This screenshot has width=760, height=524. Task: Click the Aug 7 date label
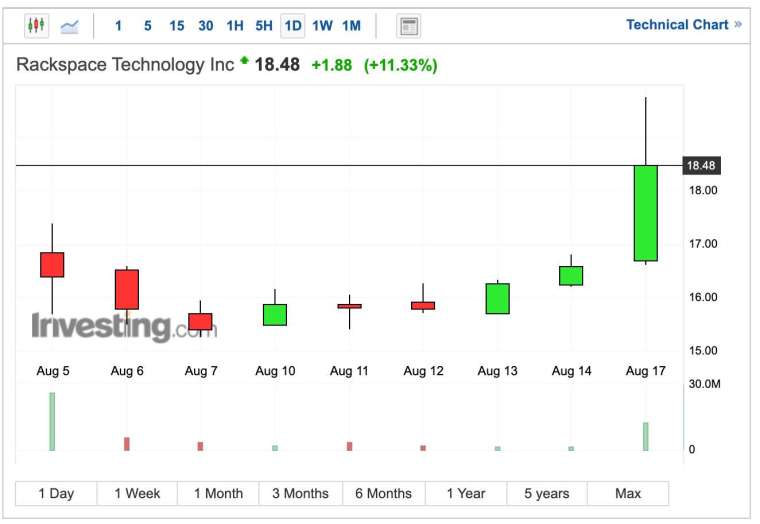(x=201, y=371)
